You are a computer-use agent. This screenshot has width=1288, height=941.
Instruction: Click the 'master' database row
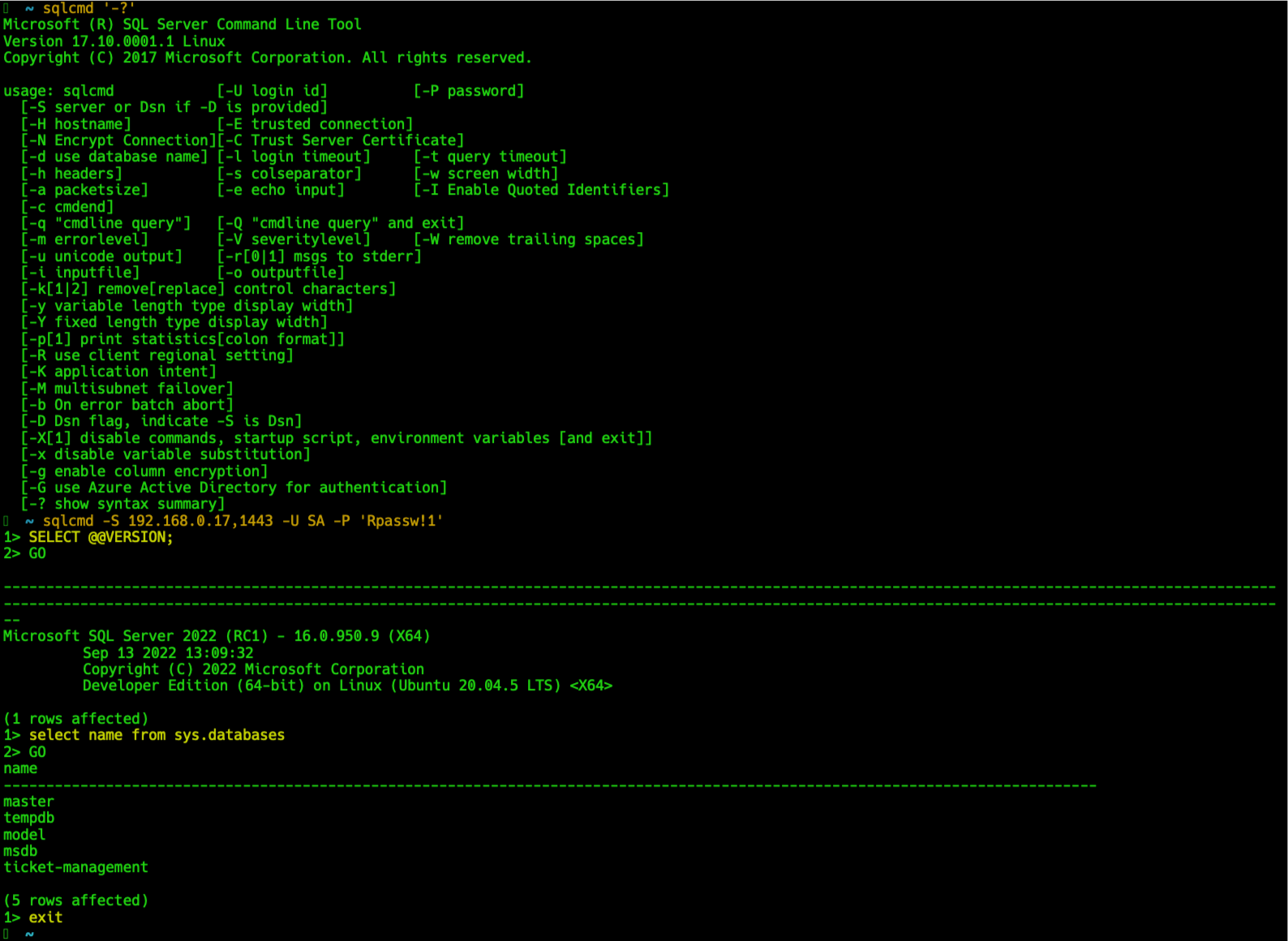pos(28,801)
